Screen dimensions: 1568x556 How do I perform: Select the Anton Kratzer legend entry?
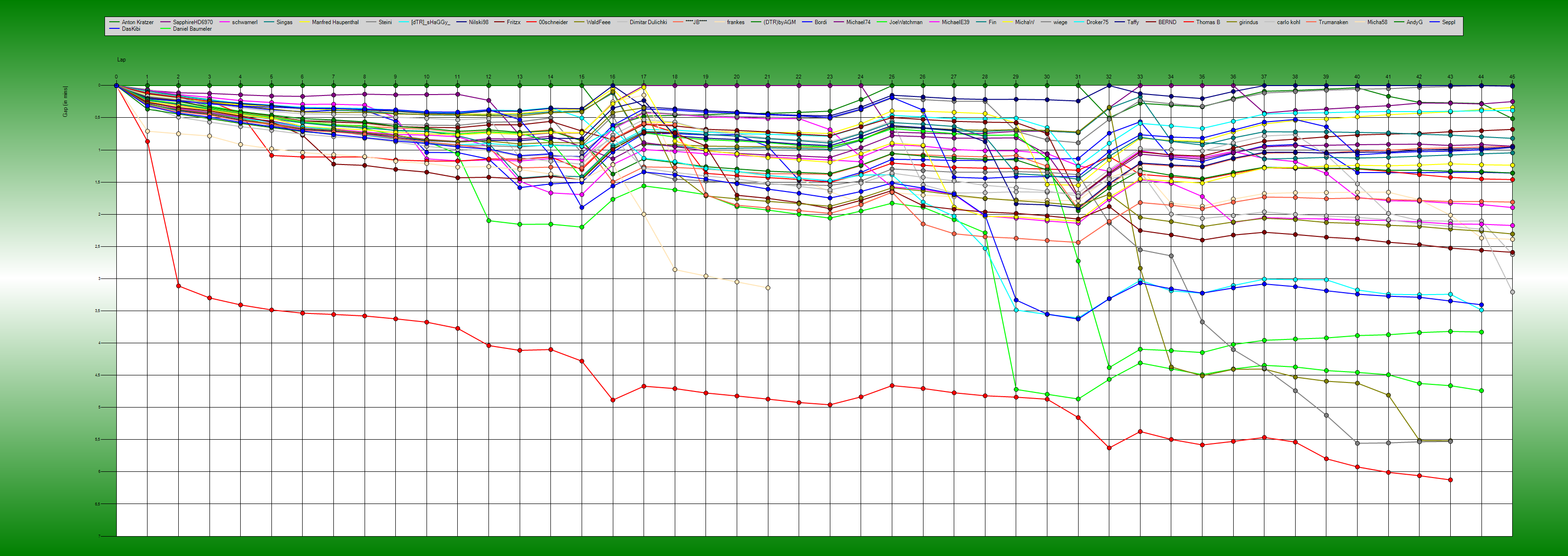pos(138,23)
